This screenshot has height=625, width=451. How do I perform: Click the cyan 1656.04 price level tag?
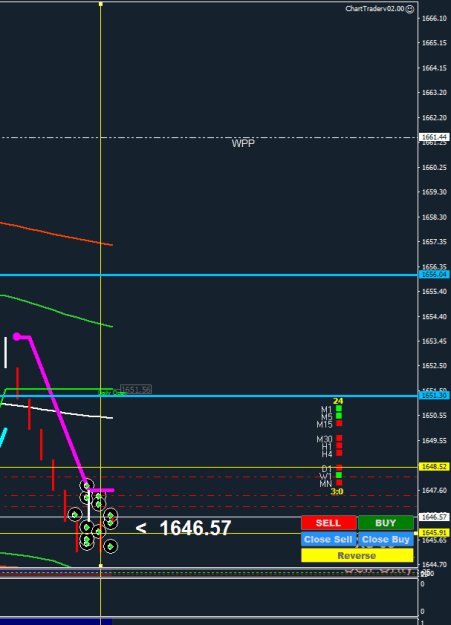[x=435, y=274]
